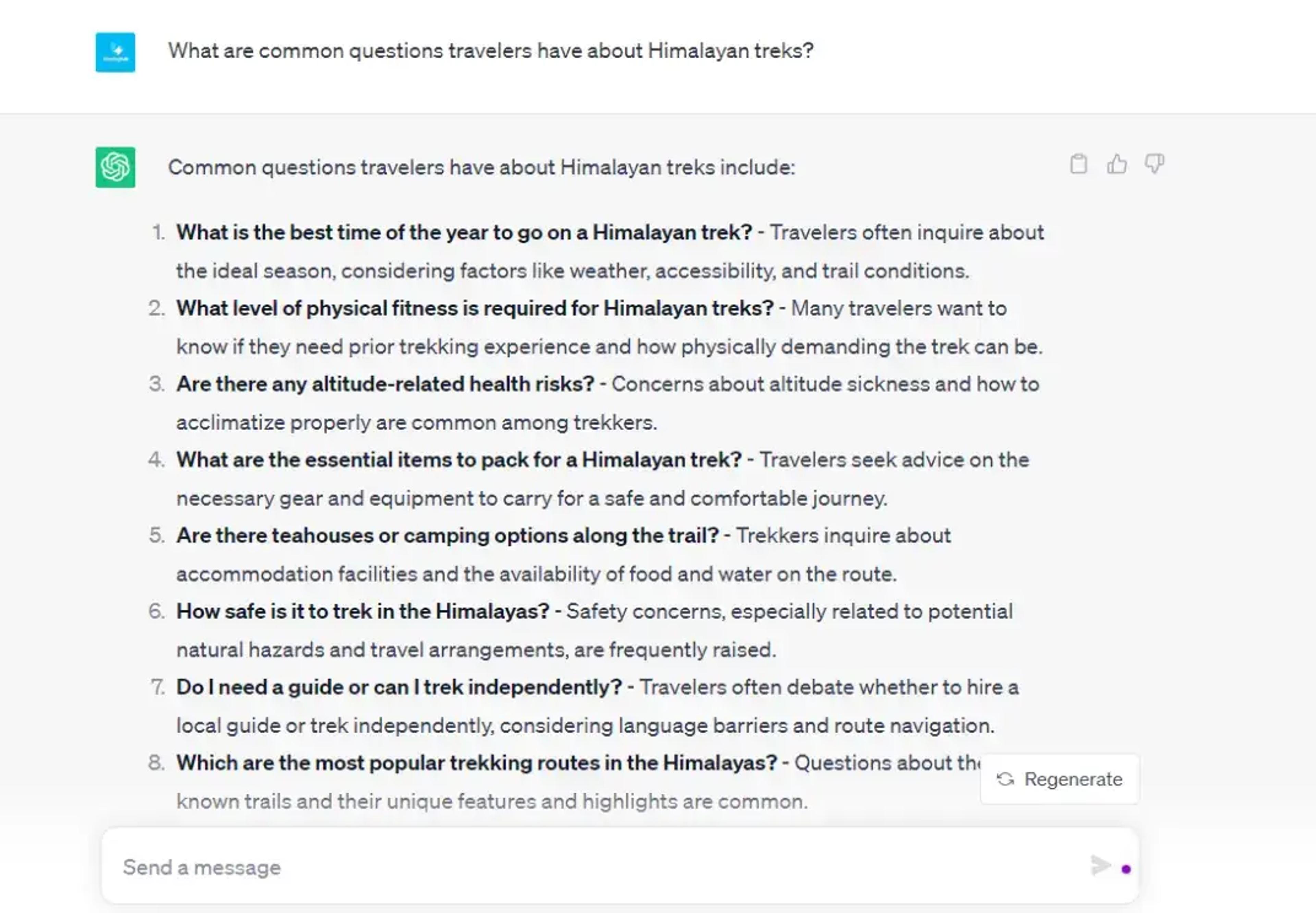1316x913 pixels.
Task: Click the send message arrow icon
Action: point(1100,865)
